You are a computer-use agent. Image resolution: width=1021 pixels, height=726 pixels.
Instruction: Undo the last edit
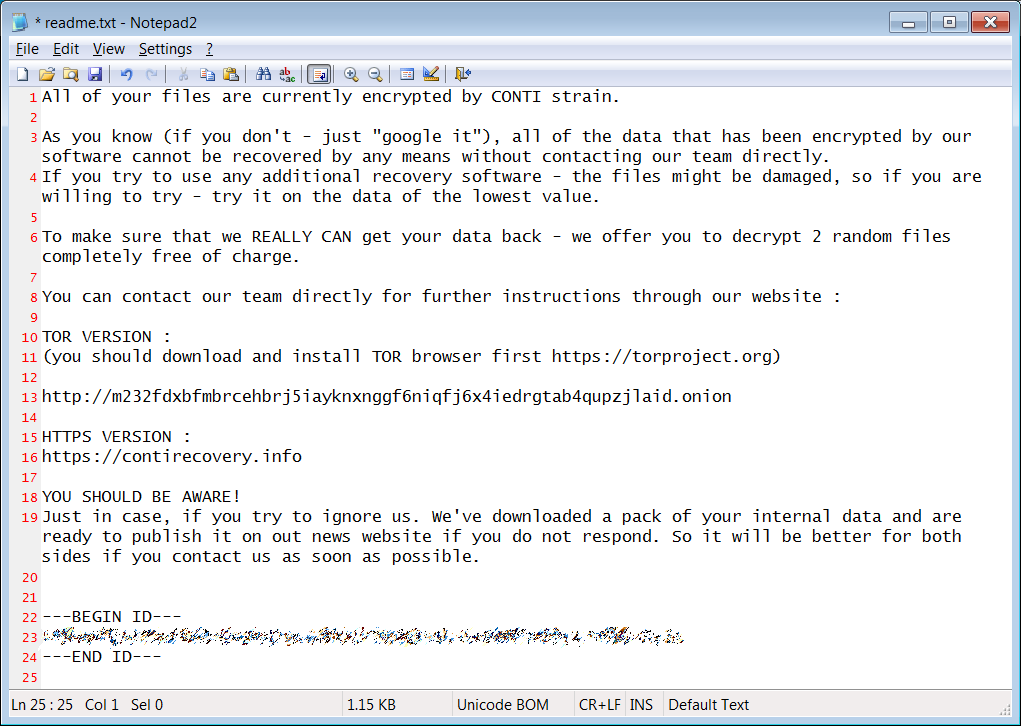tap(126, 74)
